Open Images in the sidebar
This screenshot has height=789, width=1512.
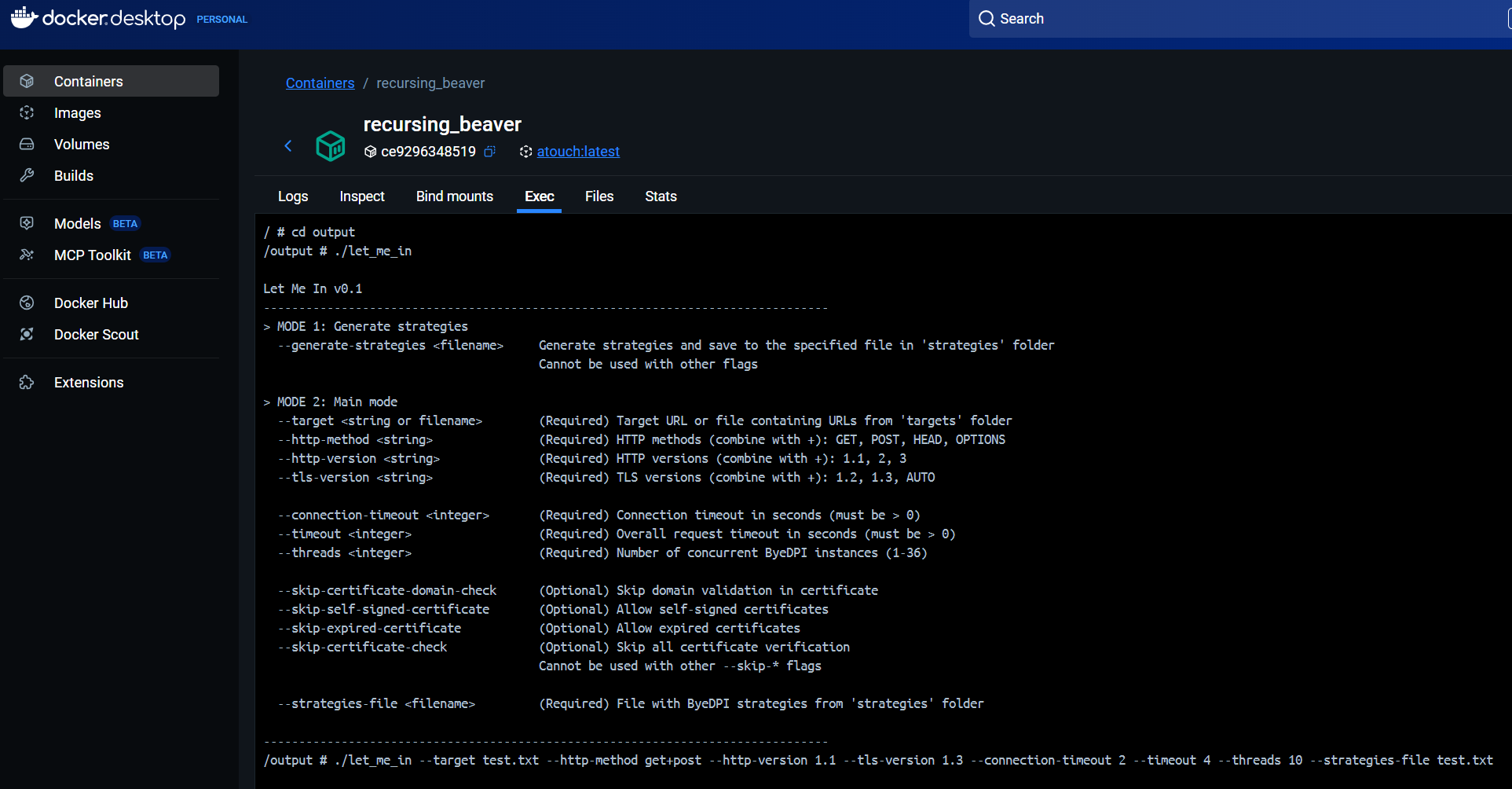[111, 112]
